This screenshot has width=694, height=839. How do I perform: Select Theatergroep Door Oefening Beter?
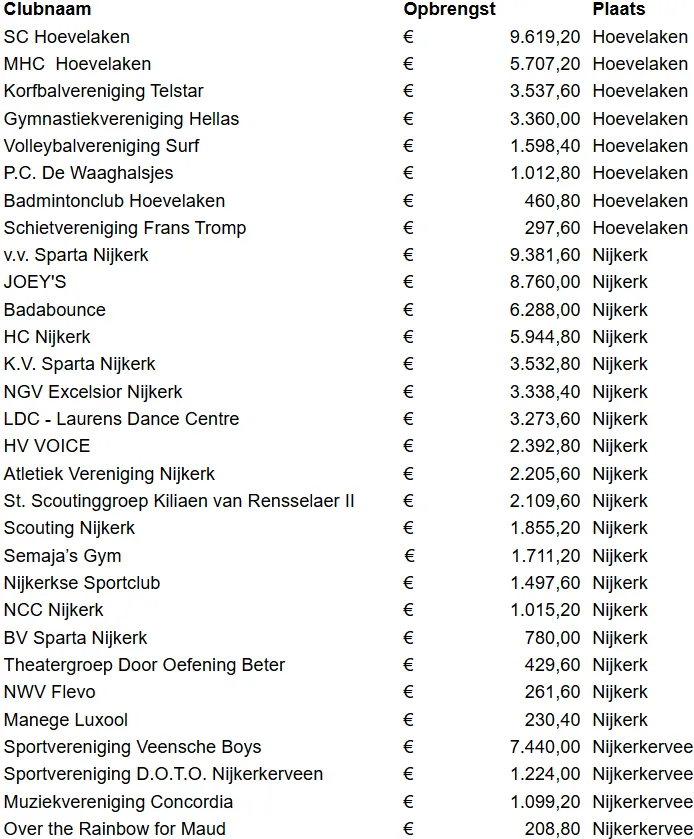144,665
